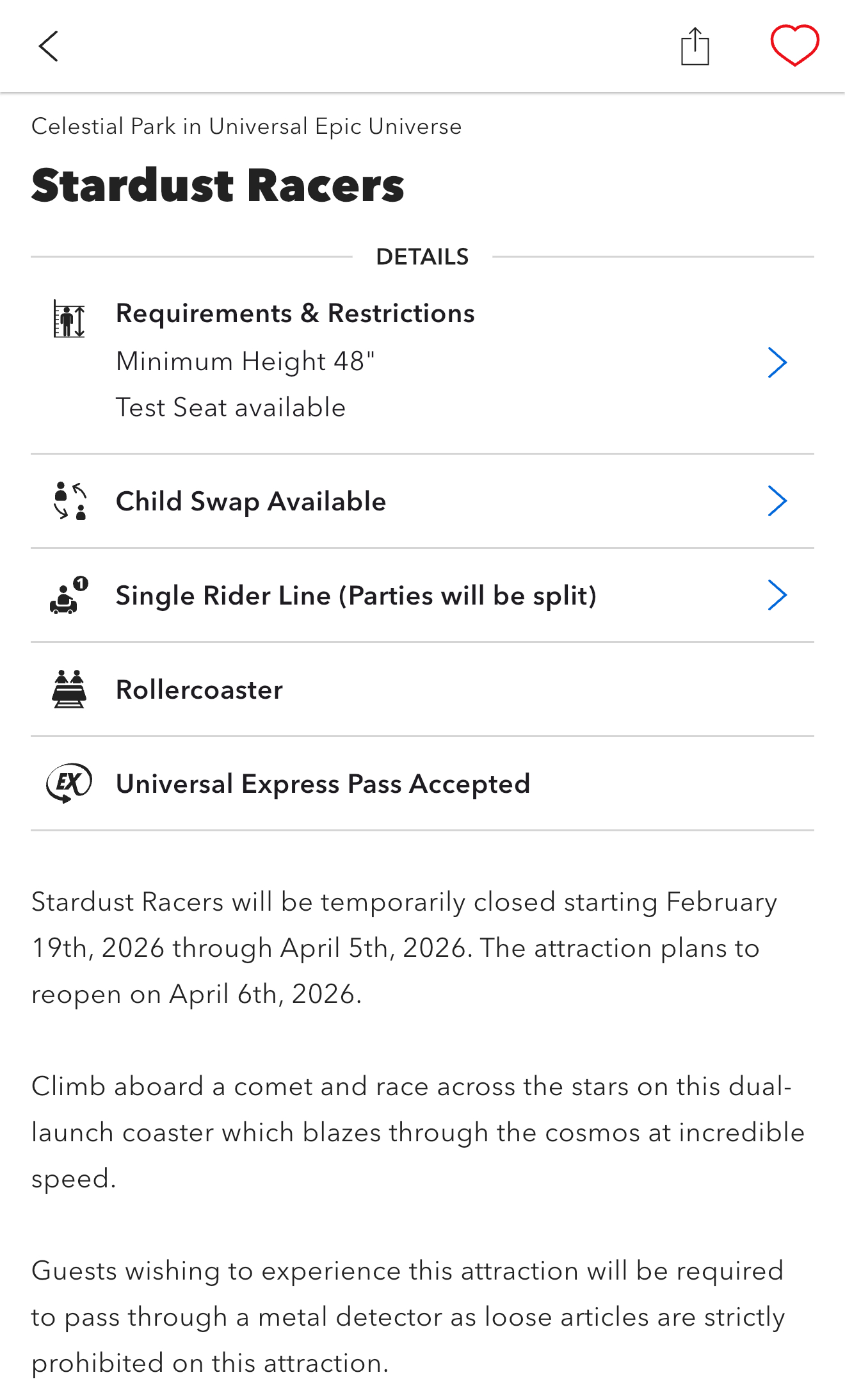Tap the Rollercoaster ride icon
Screen dimensions: 845x1400
coord(69,689)
